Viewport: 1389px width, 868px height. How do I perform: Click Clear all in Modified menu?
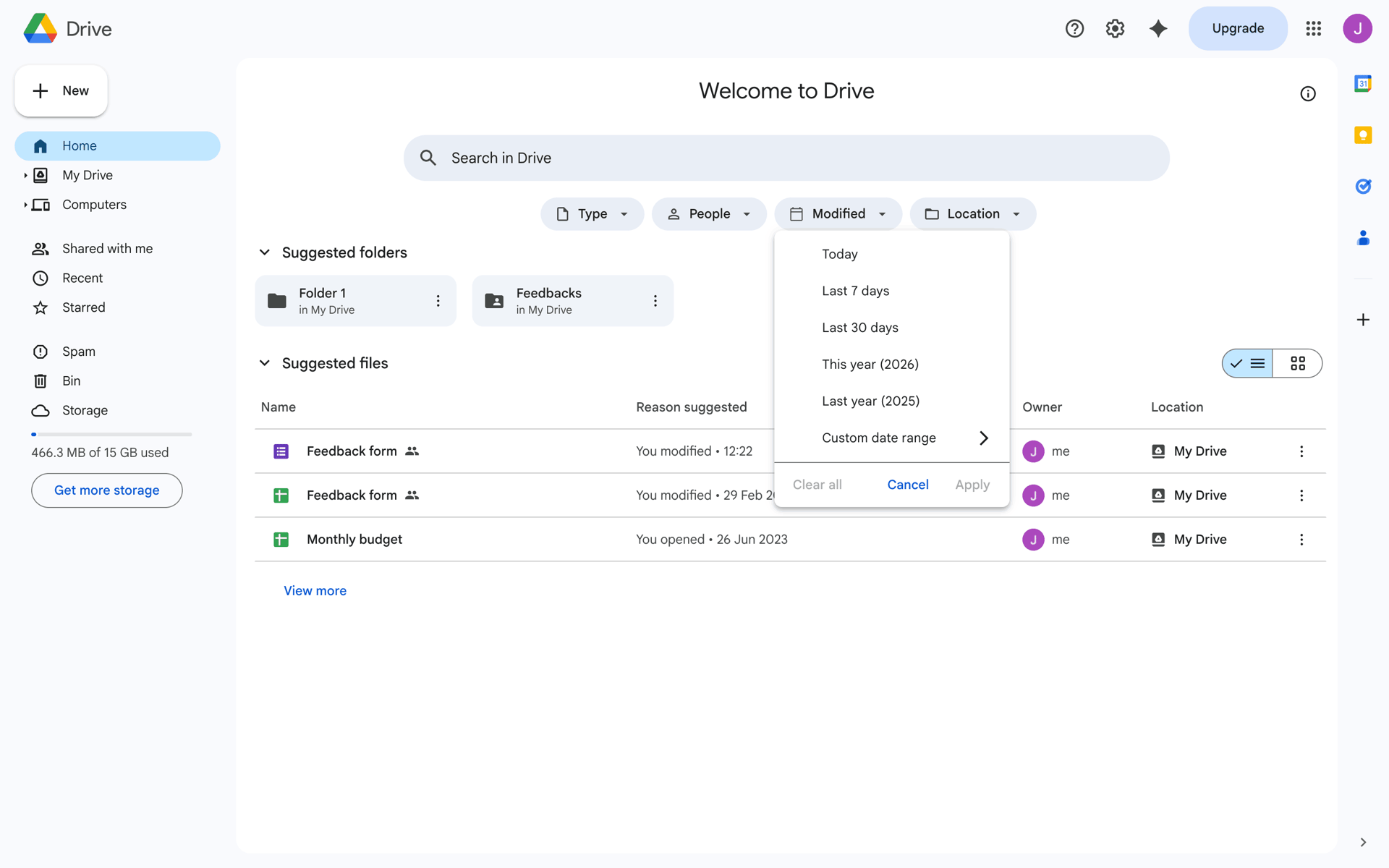point(817,485)
